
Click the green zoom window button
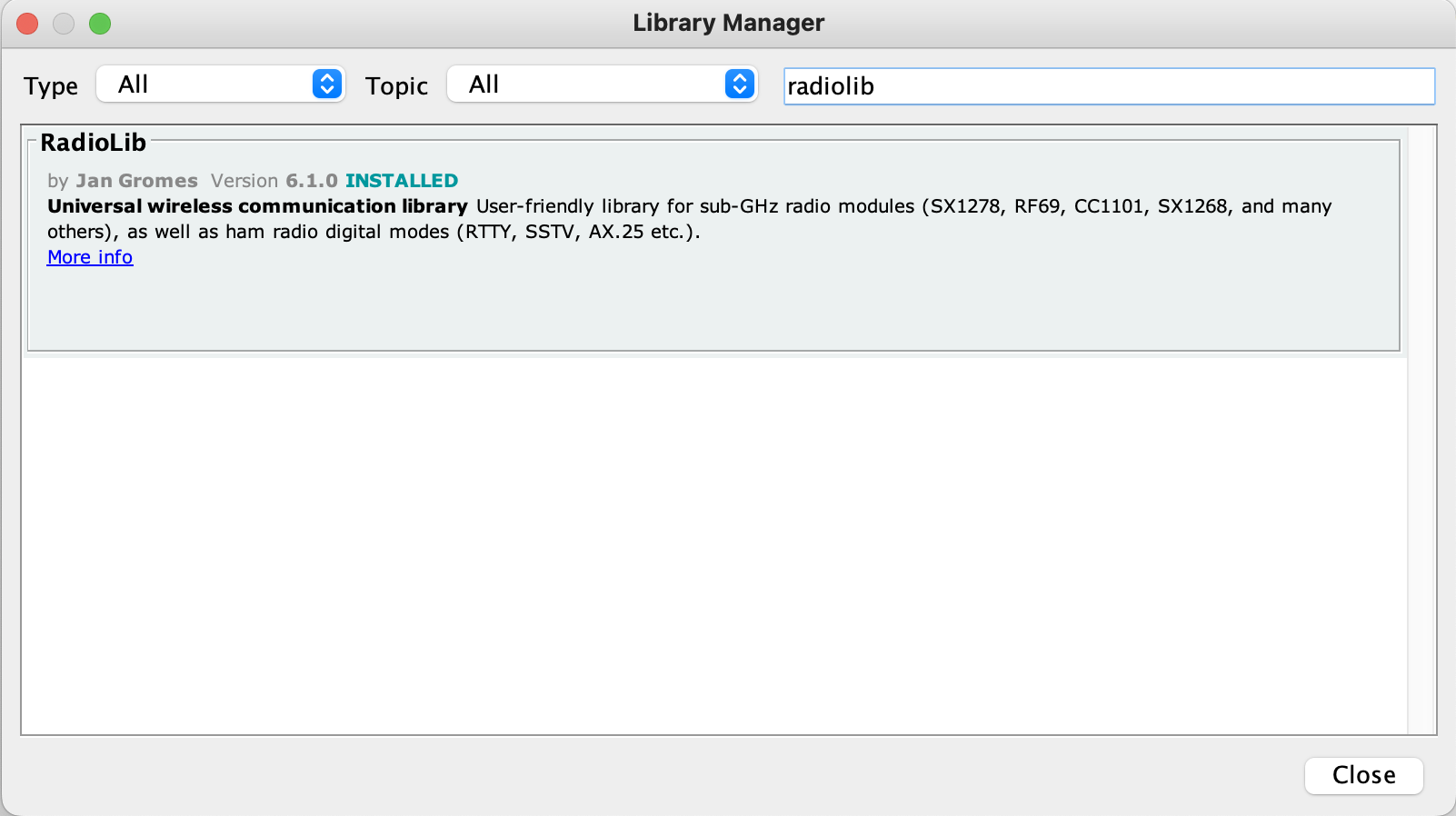pyautogui.click(x=100, y=24)
